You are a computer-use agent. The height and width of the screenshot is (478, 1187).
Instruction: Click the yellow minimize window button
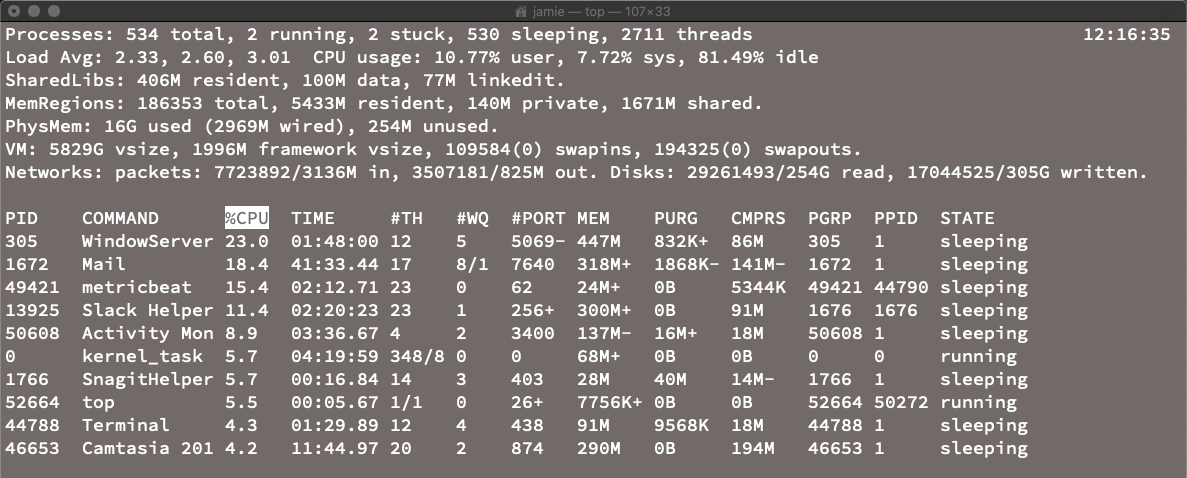click(34, 11)
